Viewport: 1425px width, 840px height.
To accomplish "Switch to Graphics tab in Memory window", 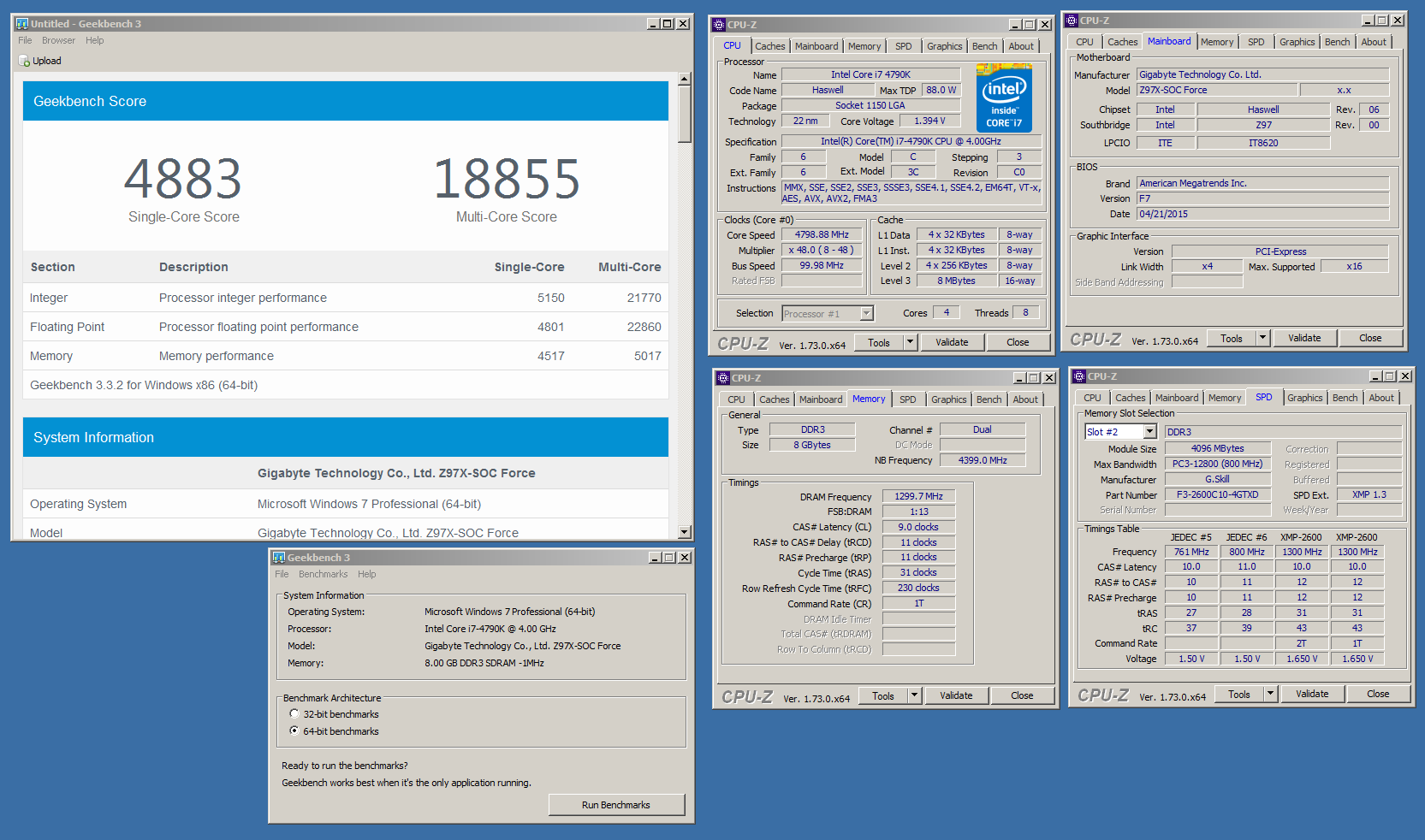I will pyautogui.click(x=948, y=399).
